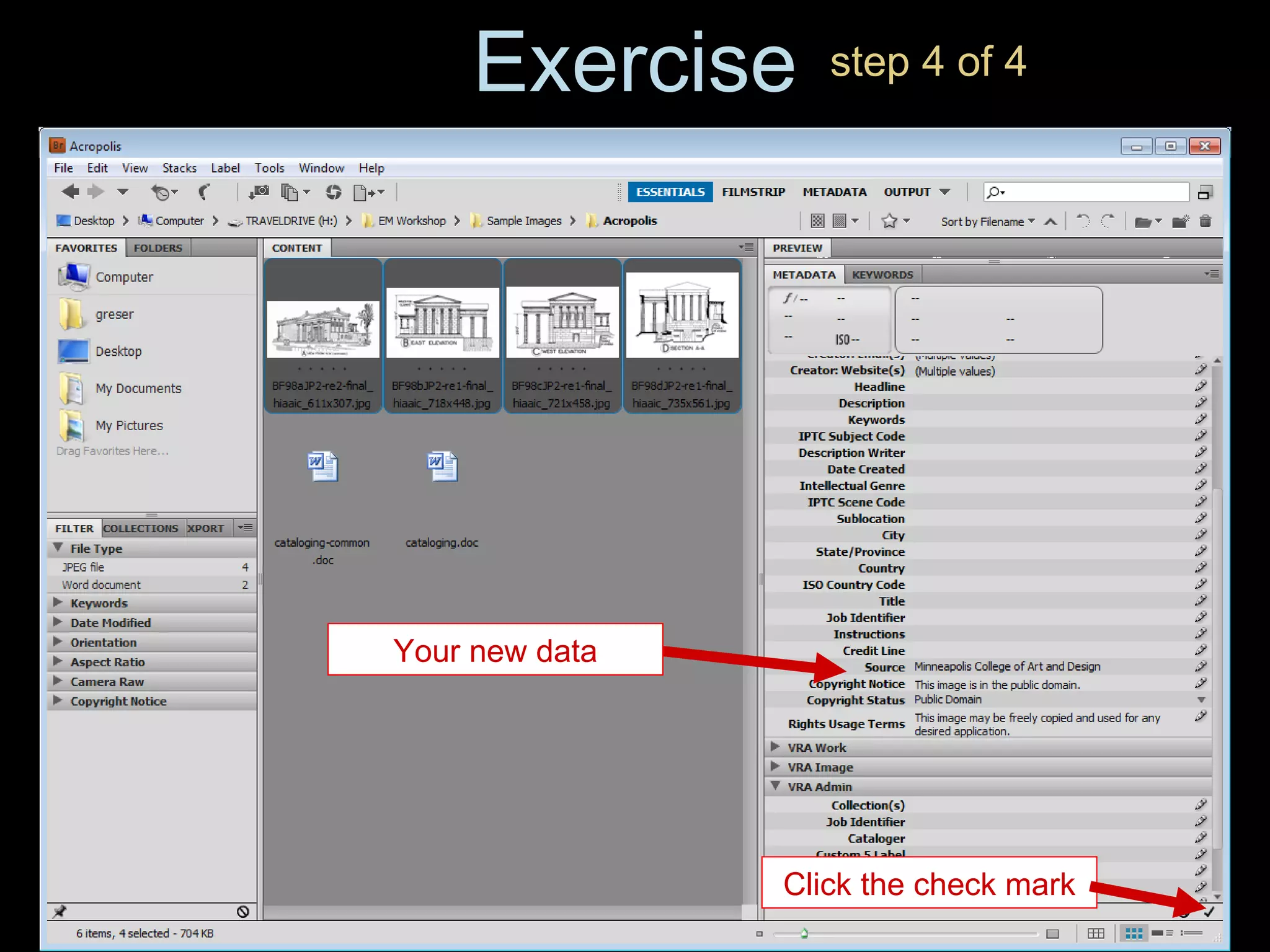
Task: Go back with the left arrow button
Action: [70, 192]
